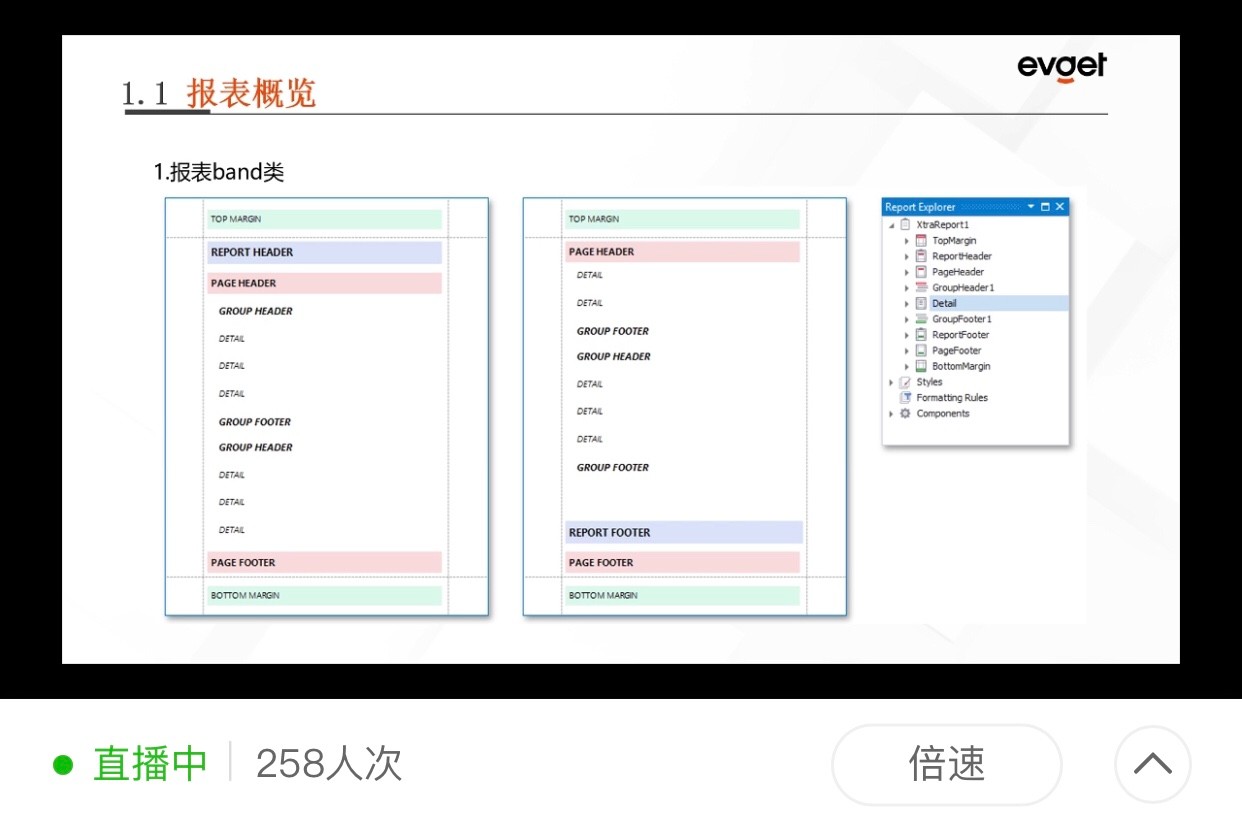Viewport: 1242px width, 823px height.
Task: Expand the PageHeader node
Action: pyautogui.click(x=907, y=272)
